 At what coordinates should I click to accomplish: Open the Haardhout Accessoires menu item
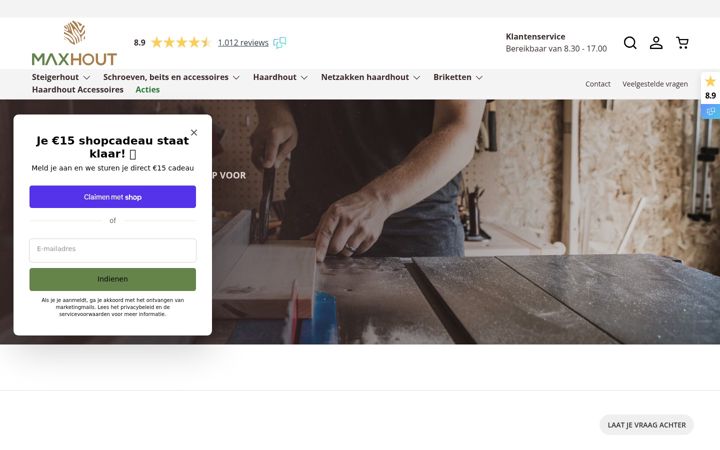pyautogui.click(x=78, y=90)
